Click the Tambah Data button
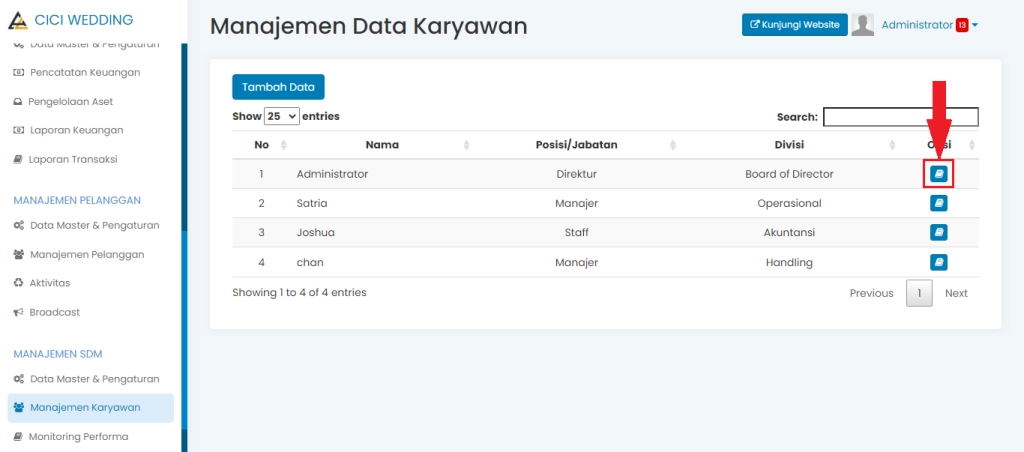 pyautogui.click(x=278, y=87)
